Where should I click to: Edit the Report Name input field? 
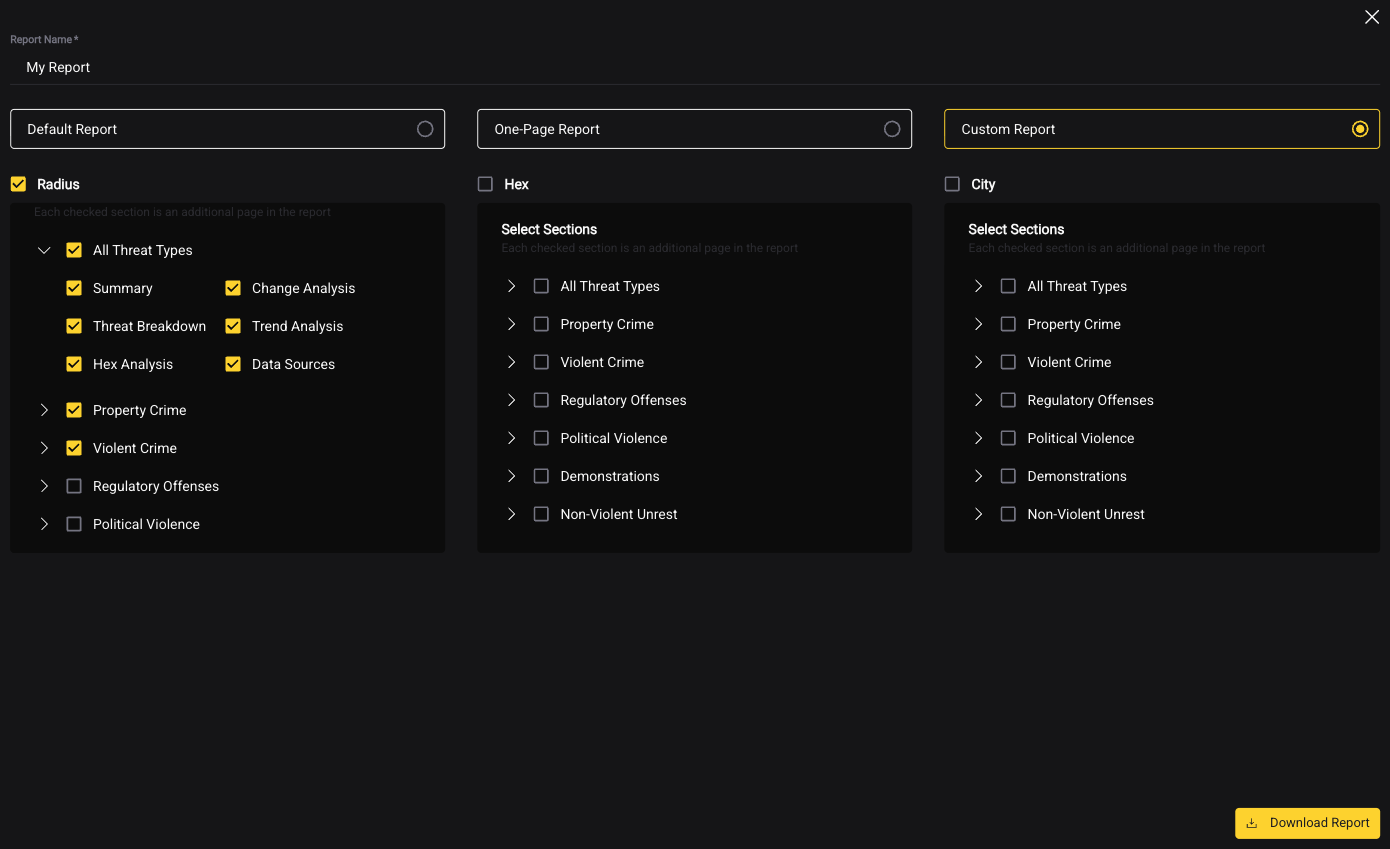694,67
